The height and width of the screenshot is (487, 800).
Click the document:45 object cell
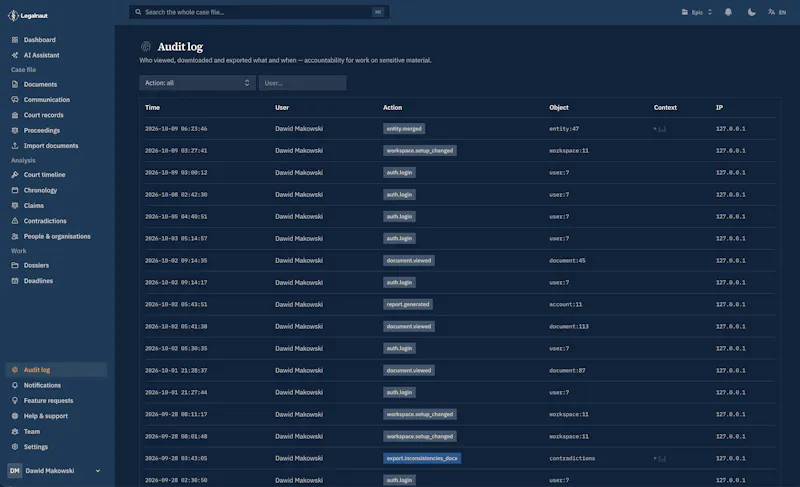[x=567, y=261]
